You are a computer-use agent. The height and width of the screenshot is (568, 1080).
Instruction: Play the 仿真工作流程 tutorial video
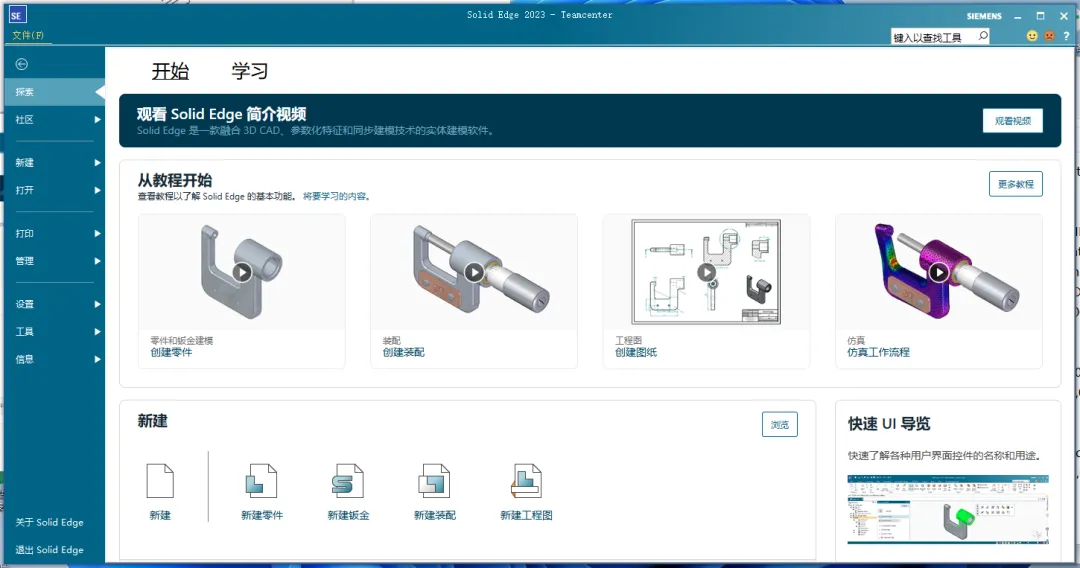coord(939,272)
